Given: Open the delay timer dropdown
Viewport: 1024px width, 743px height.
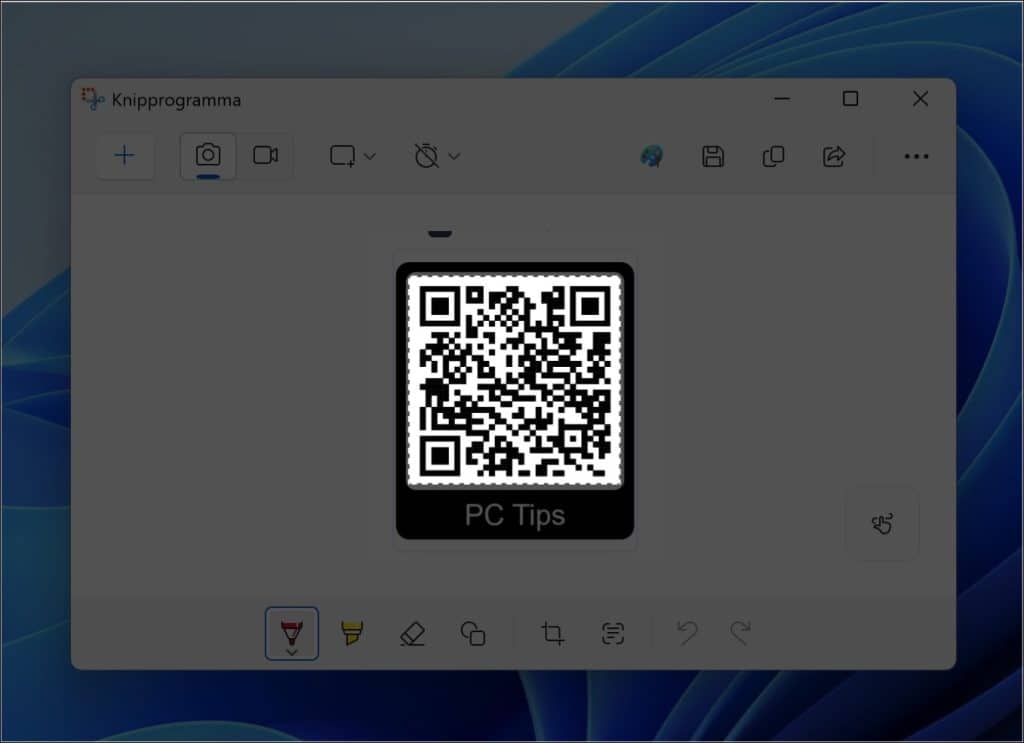Looking at the screenshot, I should click(x=437, y=157).
